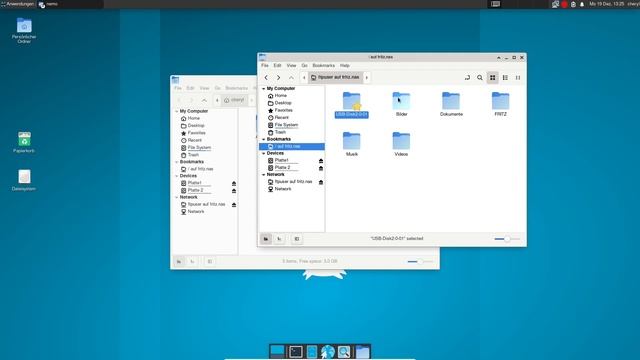
Task: Toggle location entry in the front window toolbar
Action: tap(467, 78)
